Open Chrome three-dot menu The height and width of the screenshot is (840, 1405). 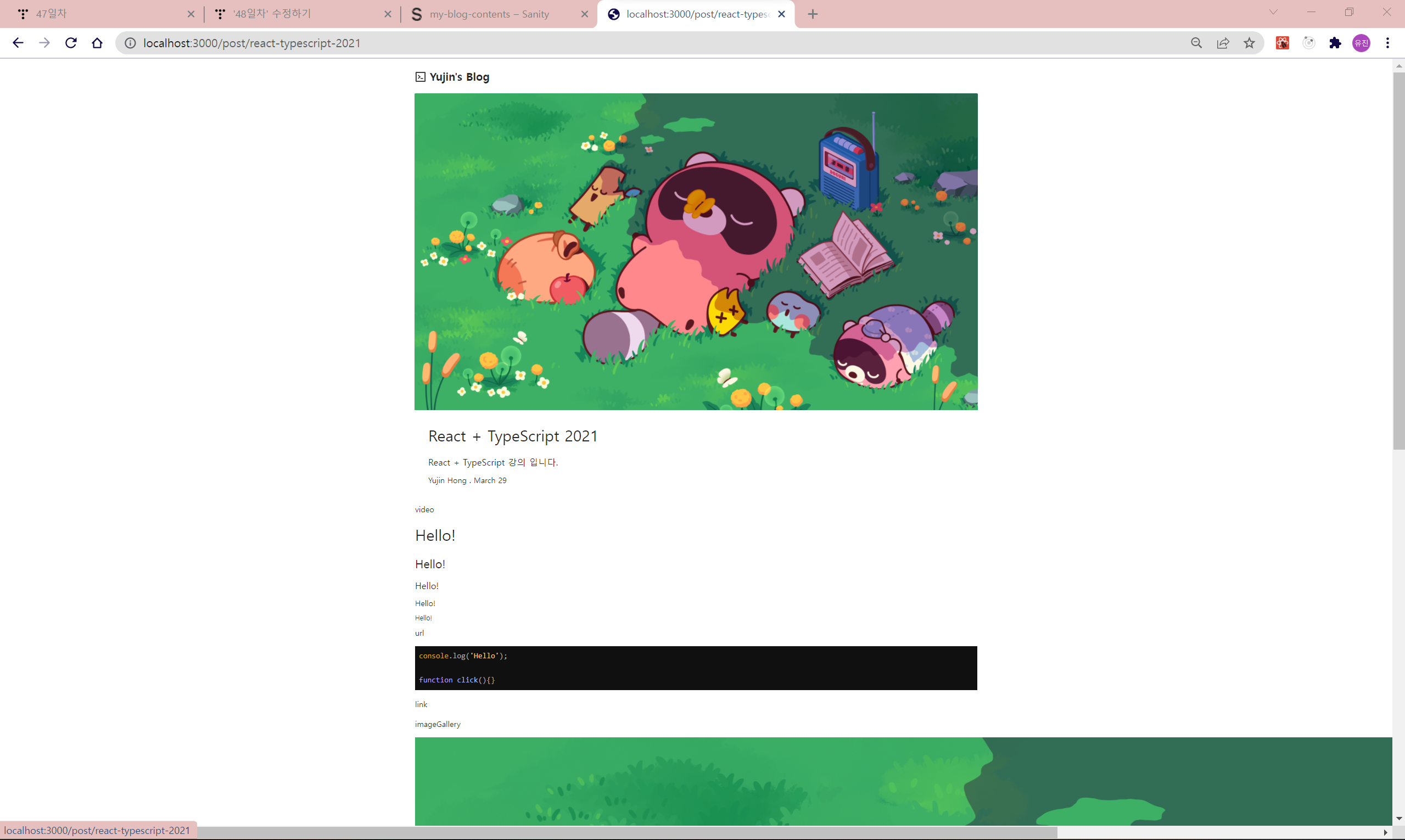click(1387, 43)
